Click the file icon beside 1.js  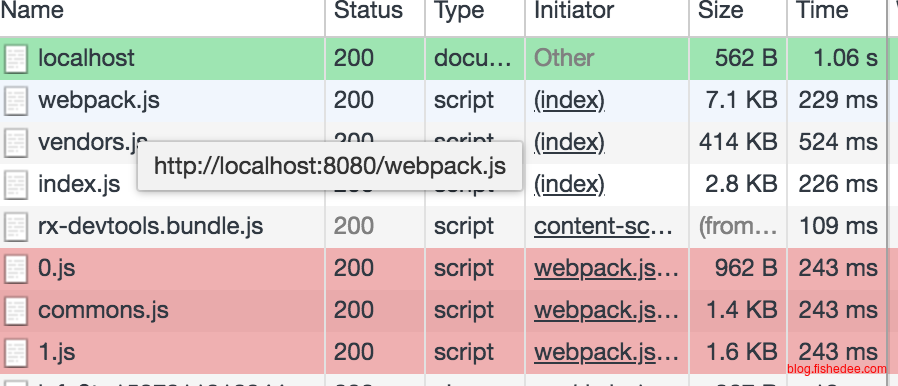click(x=15, y=353)
